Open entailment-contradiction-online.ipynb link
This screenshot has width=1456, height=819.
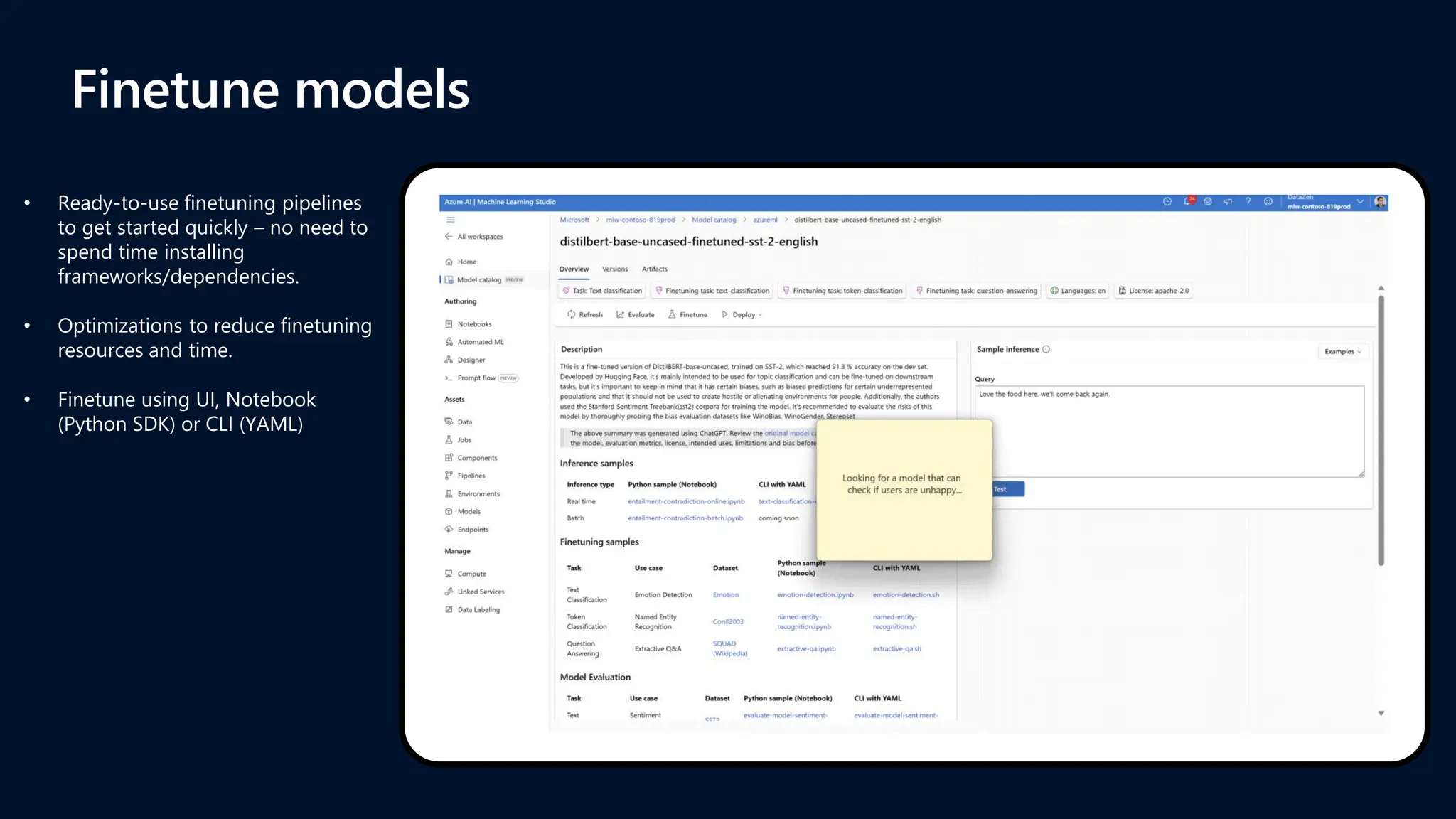click(686, 502)
